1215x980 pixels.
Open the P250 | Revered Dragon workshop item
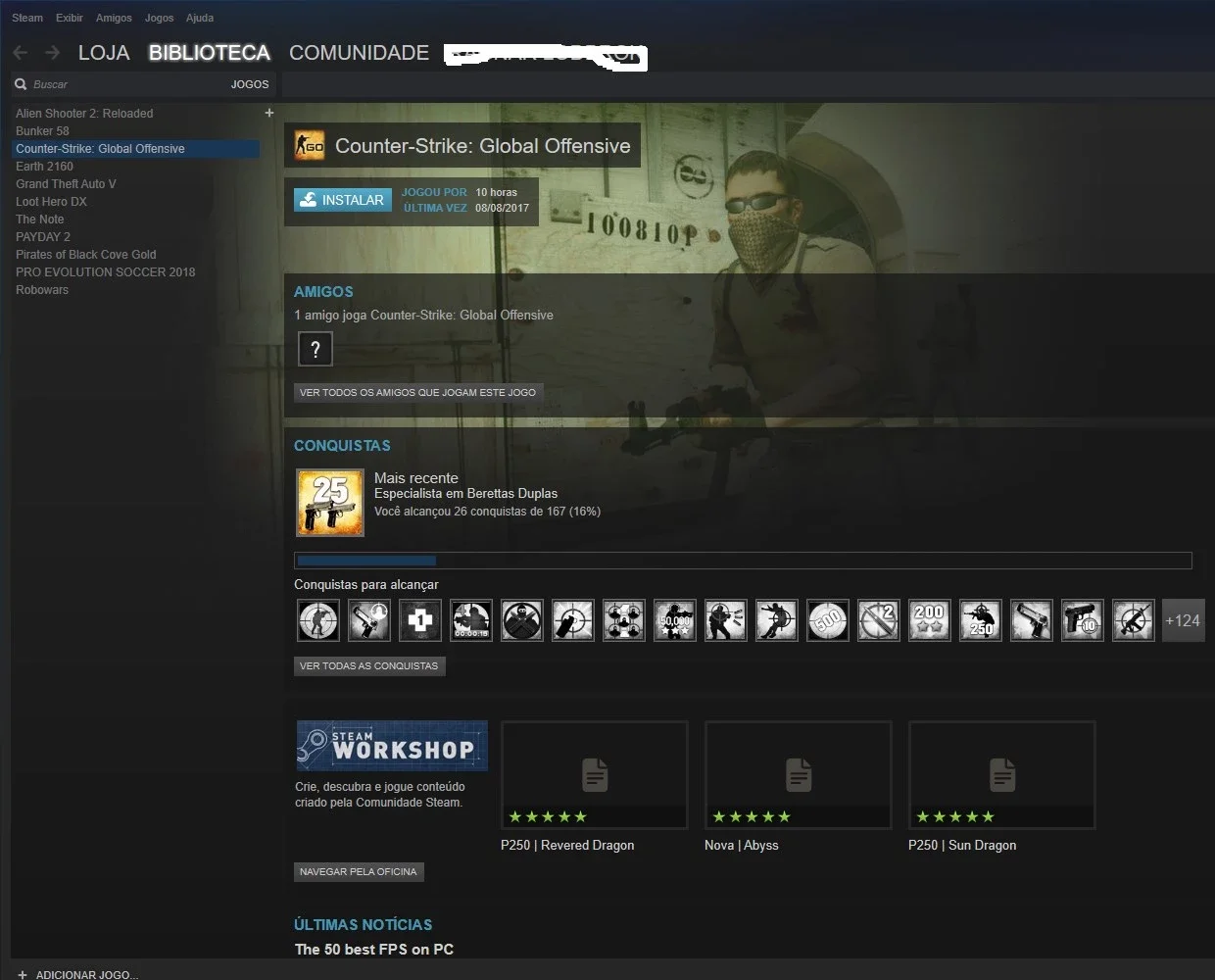click(x=595, y=776)
